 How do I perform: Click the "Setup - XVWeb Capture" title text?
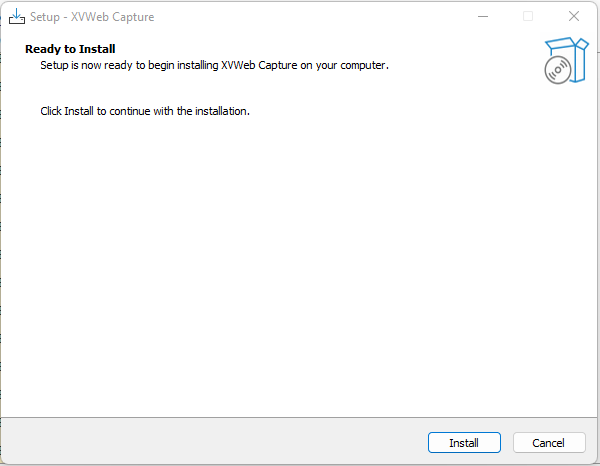click(92, 17)
